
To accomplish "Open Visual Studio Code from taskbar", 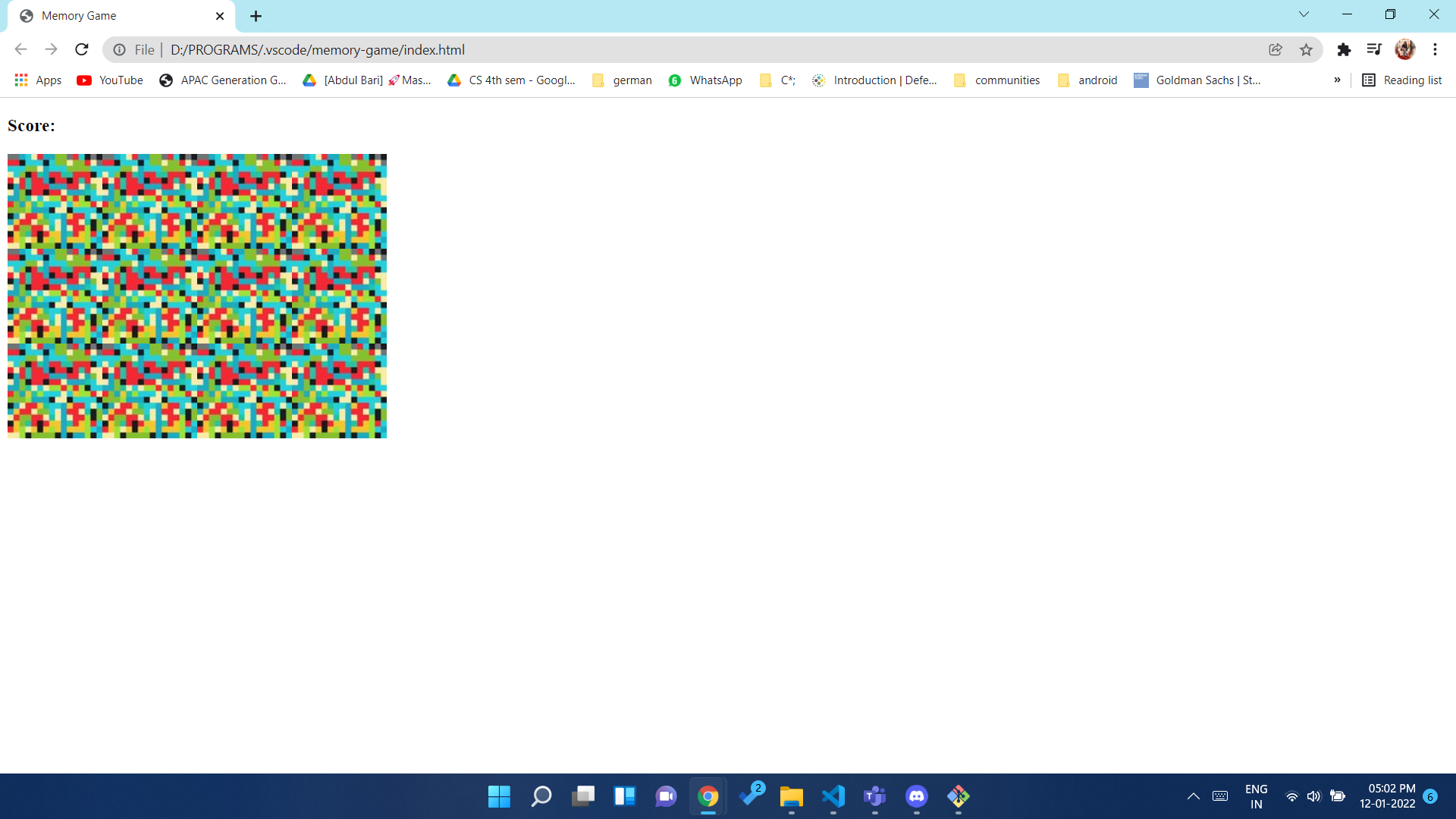I will [x=833, y=796].
